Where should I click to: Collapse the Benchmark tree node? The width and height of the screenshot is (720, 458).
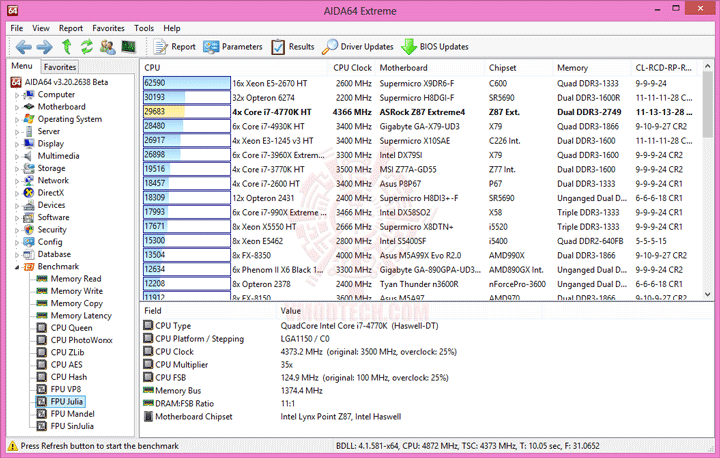tap(17, 267)
